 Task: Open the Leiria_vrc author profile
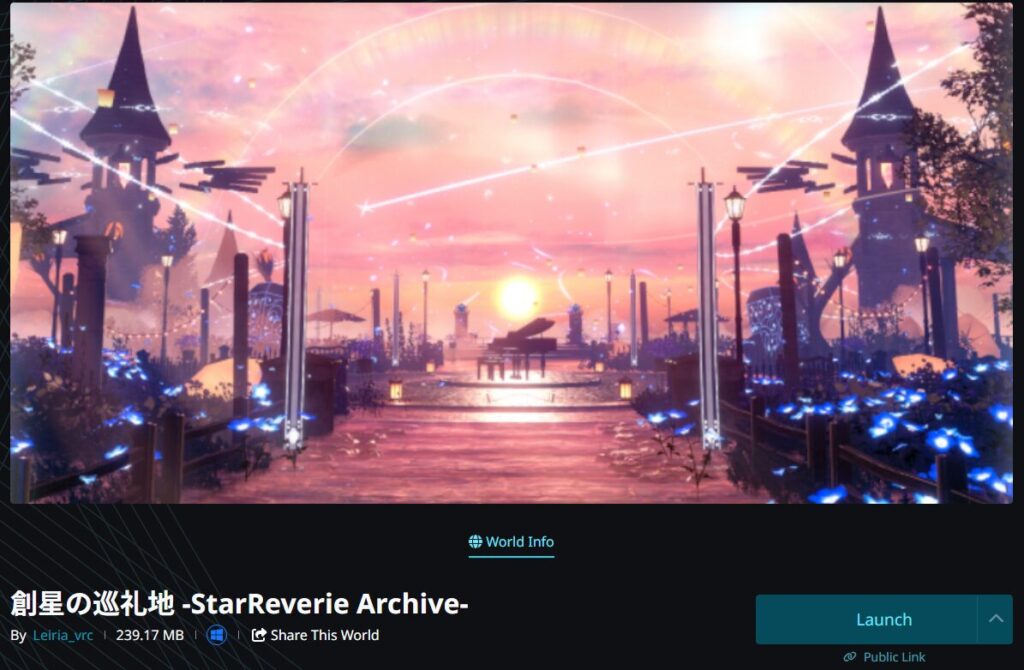point(63,635)
